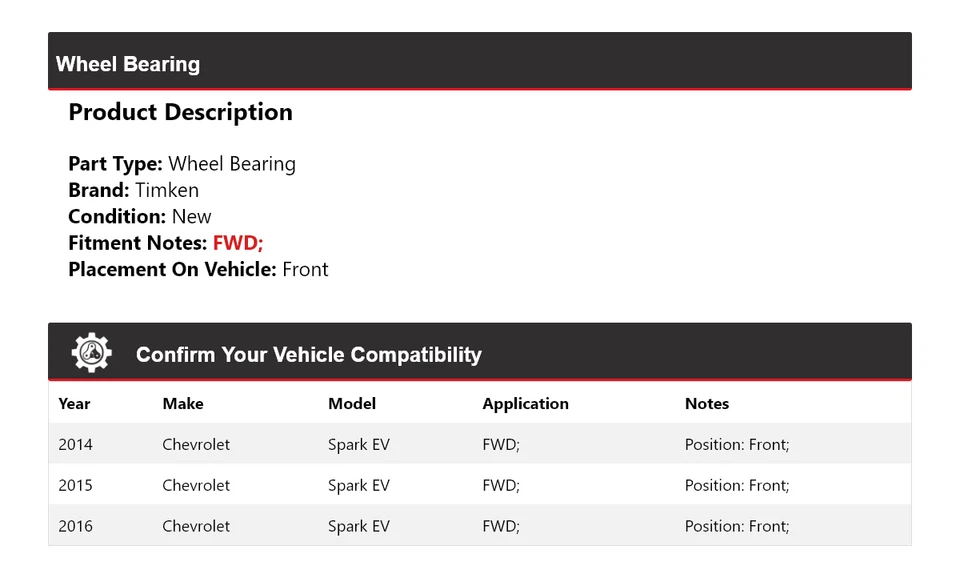Click Spark EV in the 2015 row

(x=359, y=486)
